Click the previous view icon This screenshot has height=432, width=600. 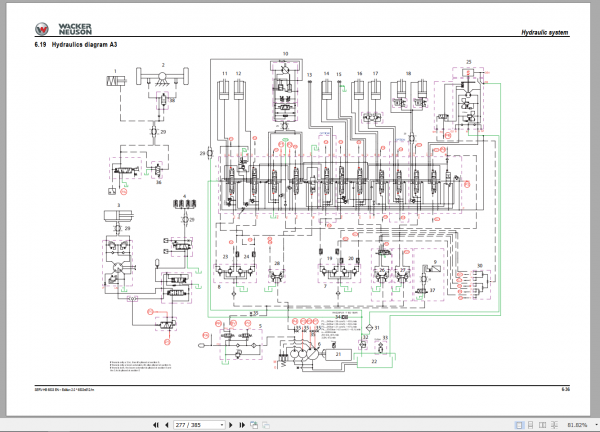(x=254, y=425)
